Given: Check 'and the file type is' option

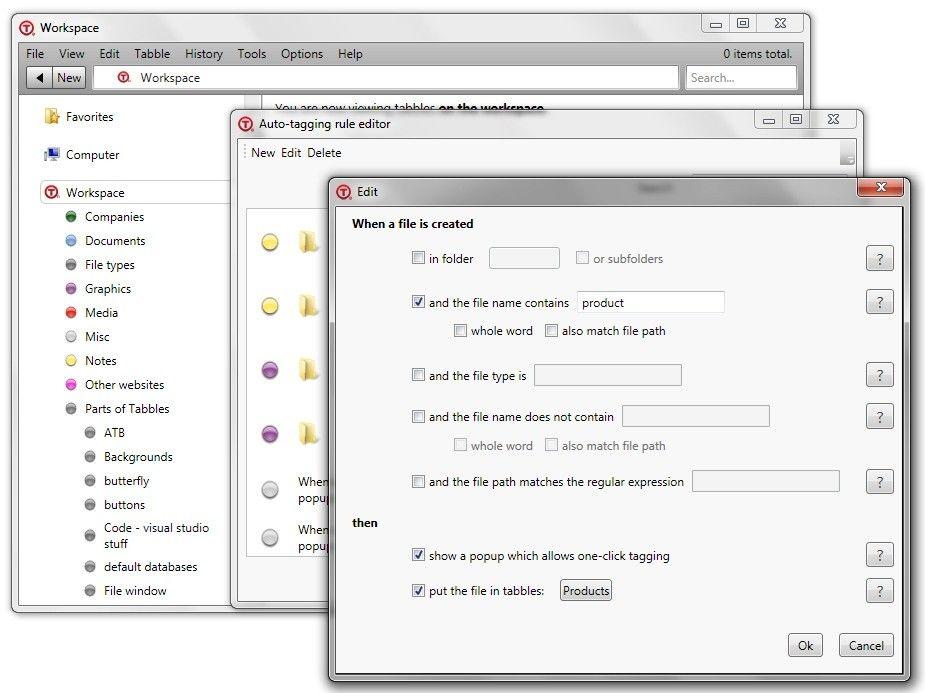Looking at the screenshot, I should [x=418, y=375].
